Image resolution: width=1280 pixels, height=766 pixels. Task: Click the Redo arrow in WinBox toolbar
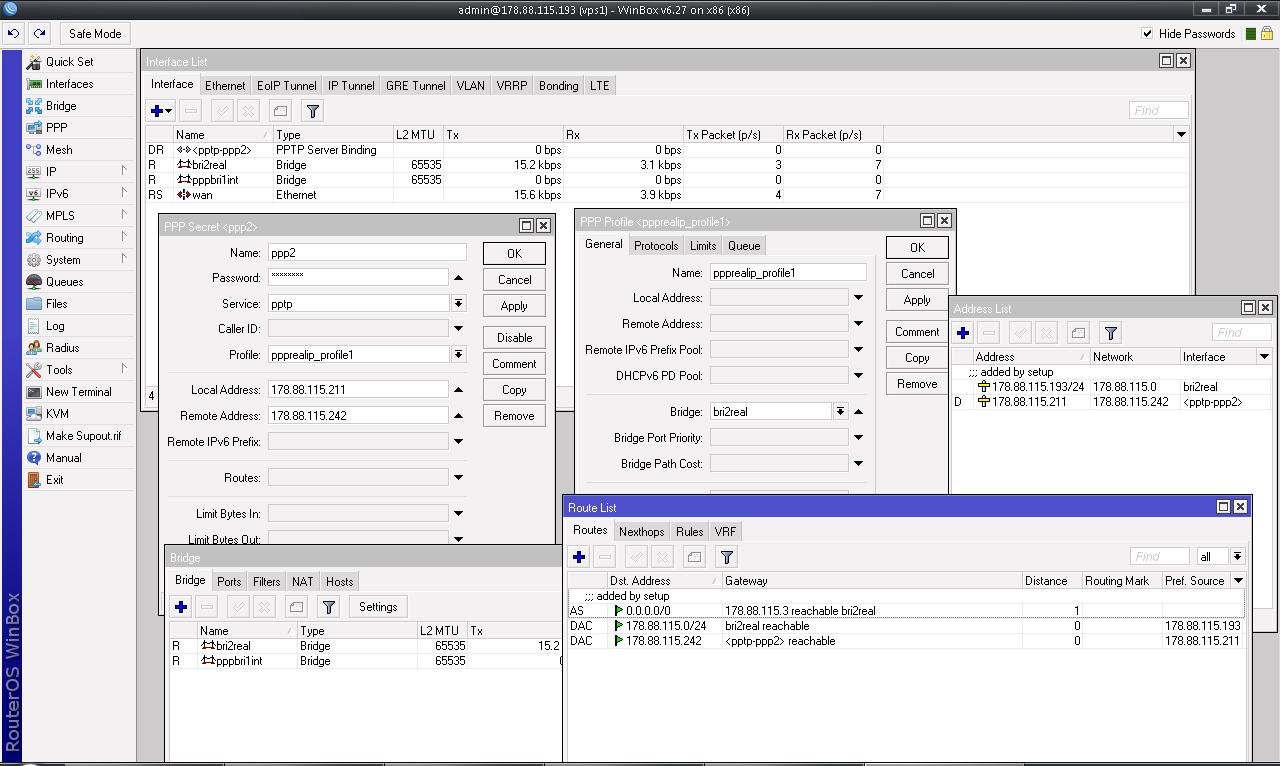tap(39, 33)
